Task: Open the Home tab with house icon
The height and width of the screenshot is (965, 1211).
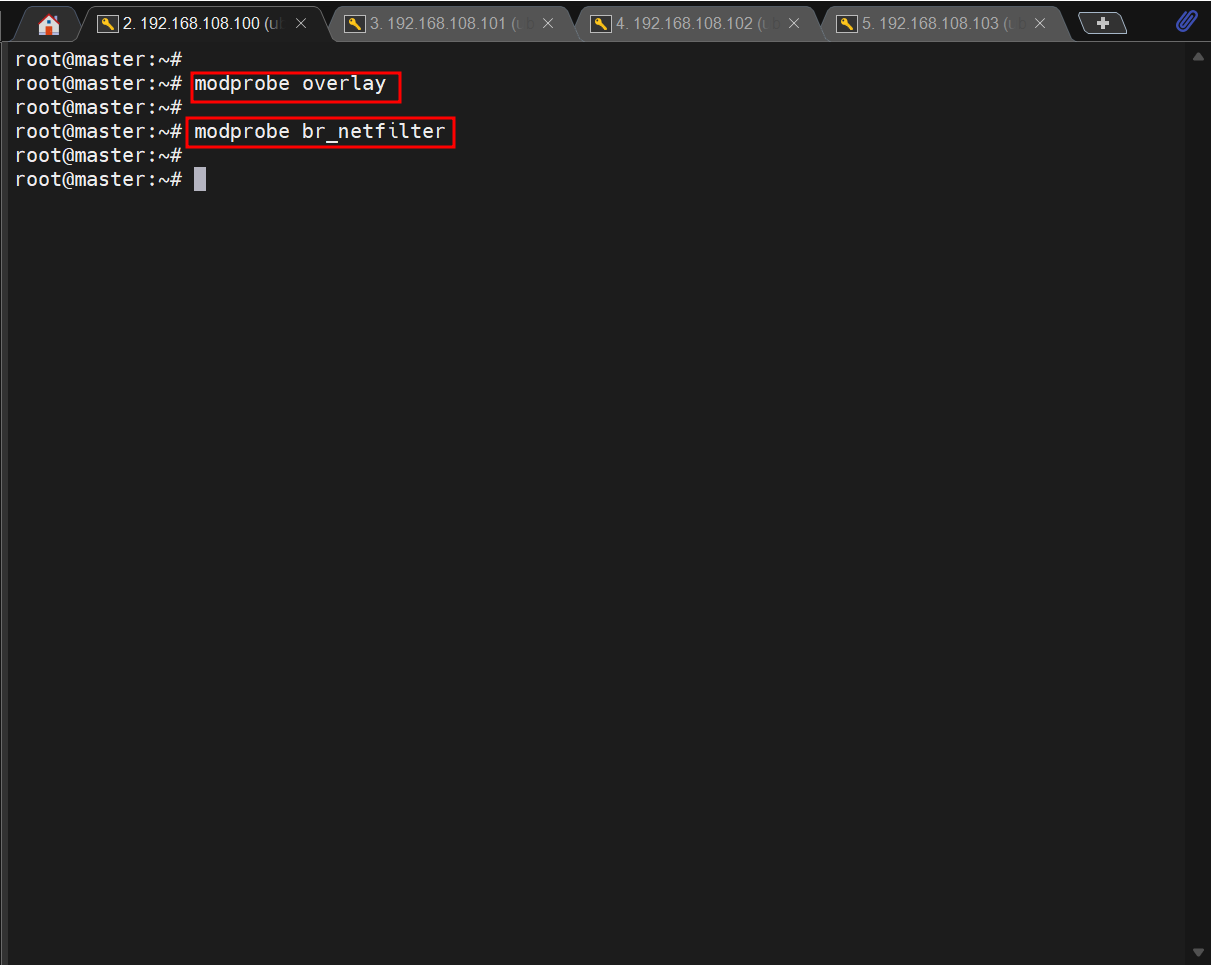Action: pos(48,24)
